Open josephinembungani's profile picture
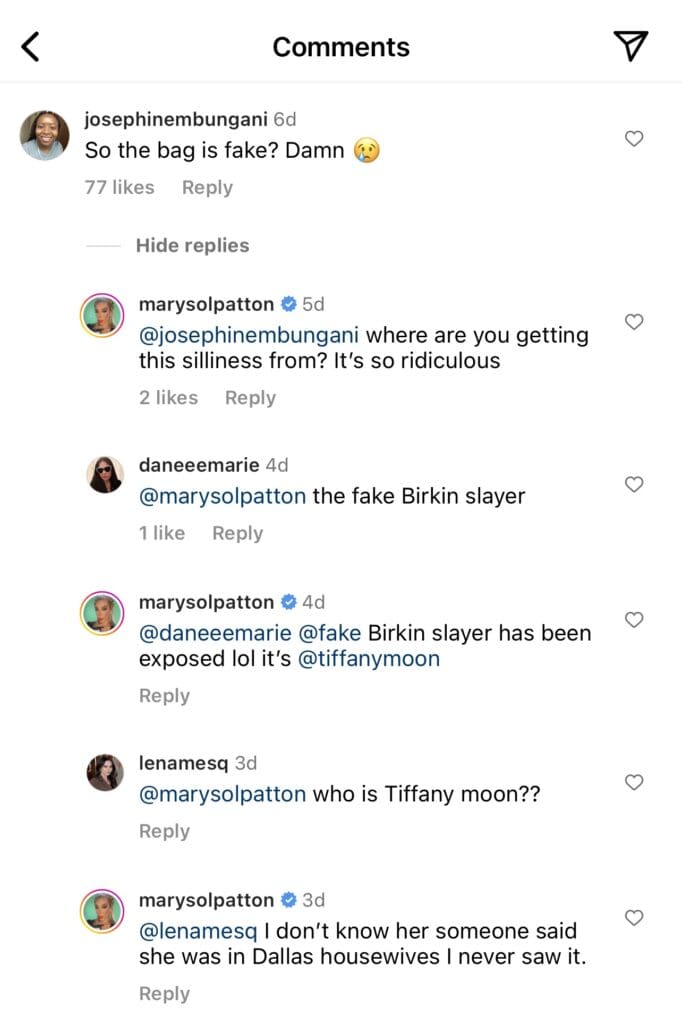 [44, 131]
